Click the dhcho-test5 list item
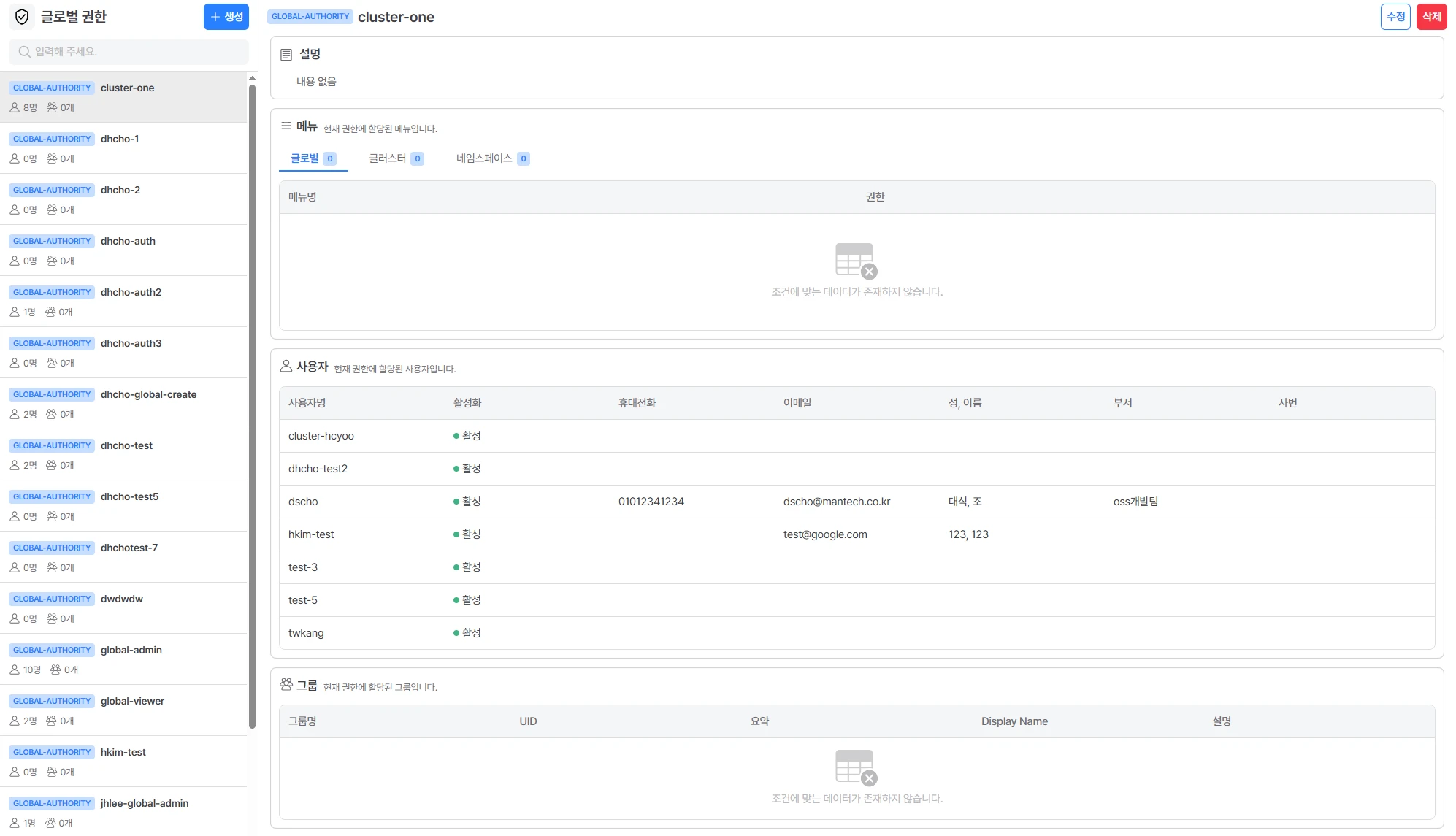 pyautogui.click(x=124, y=506)
